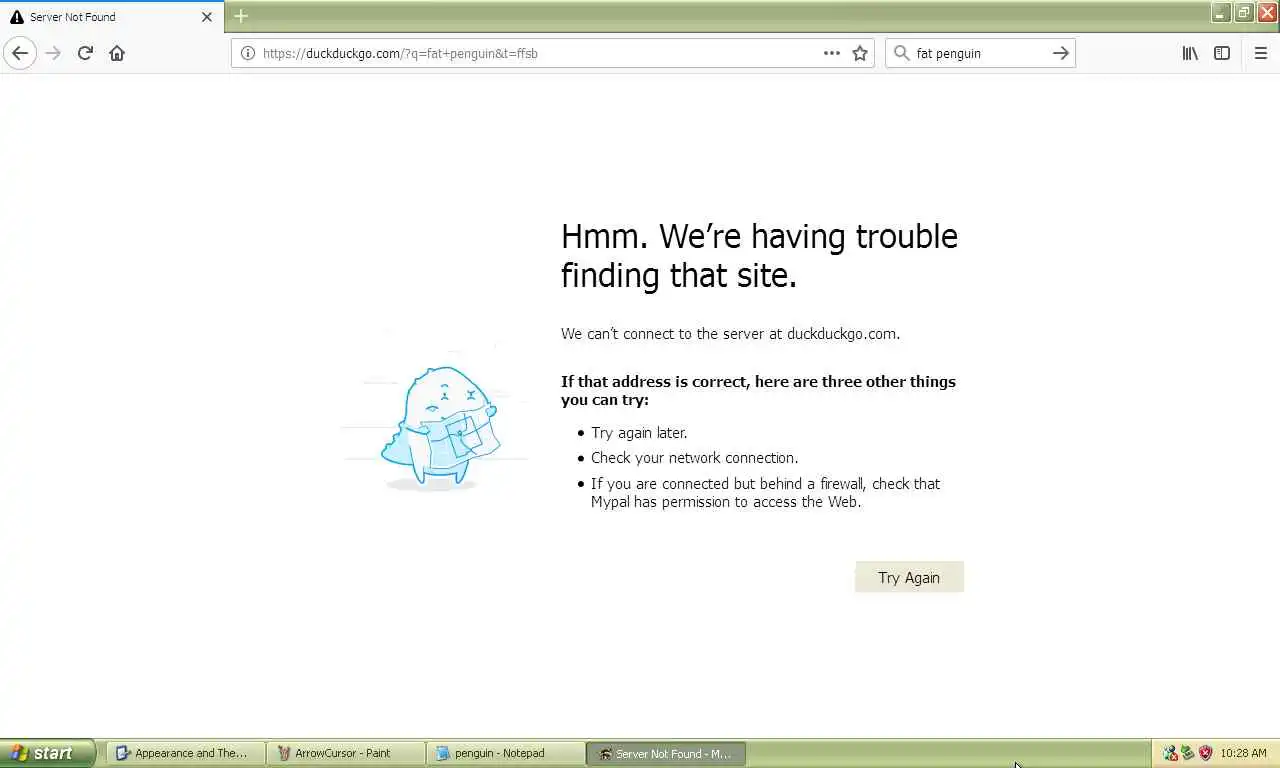This screenshot has height=768, width=1280.
Task: Click the 'Hmm. We're having trouble' heading
Action: [x=759, y=256]
